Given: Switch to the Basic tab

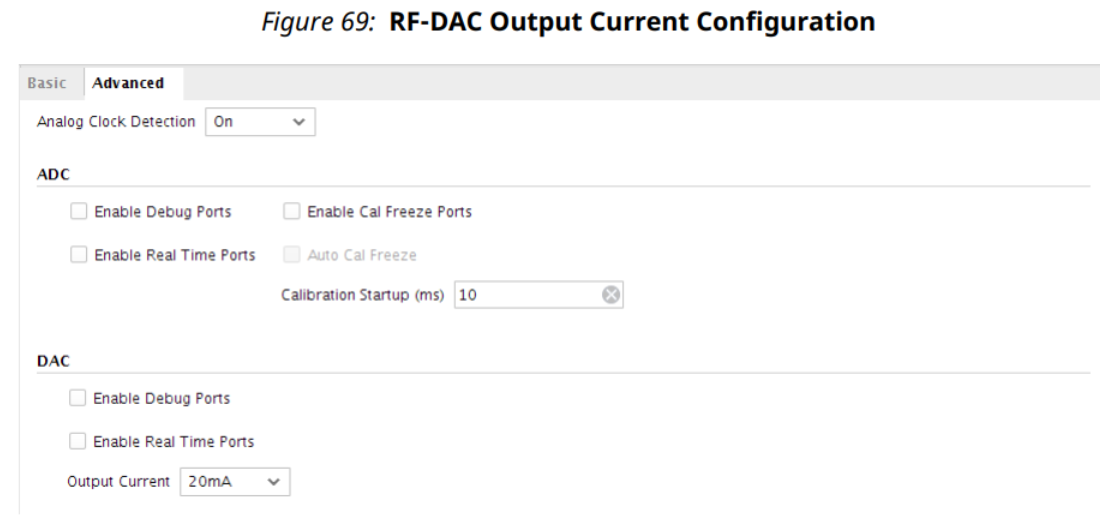Looking at the screenshot, I should [x=47, y=82].
